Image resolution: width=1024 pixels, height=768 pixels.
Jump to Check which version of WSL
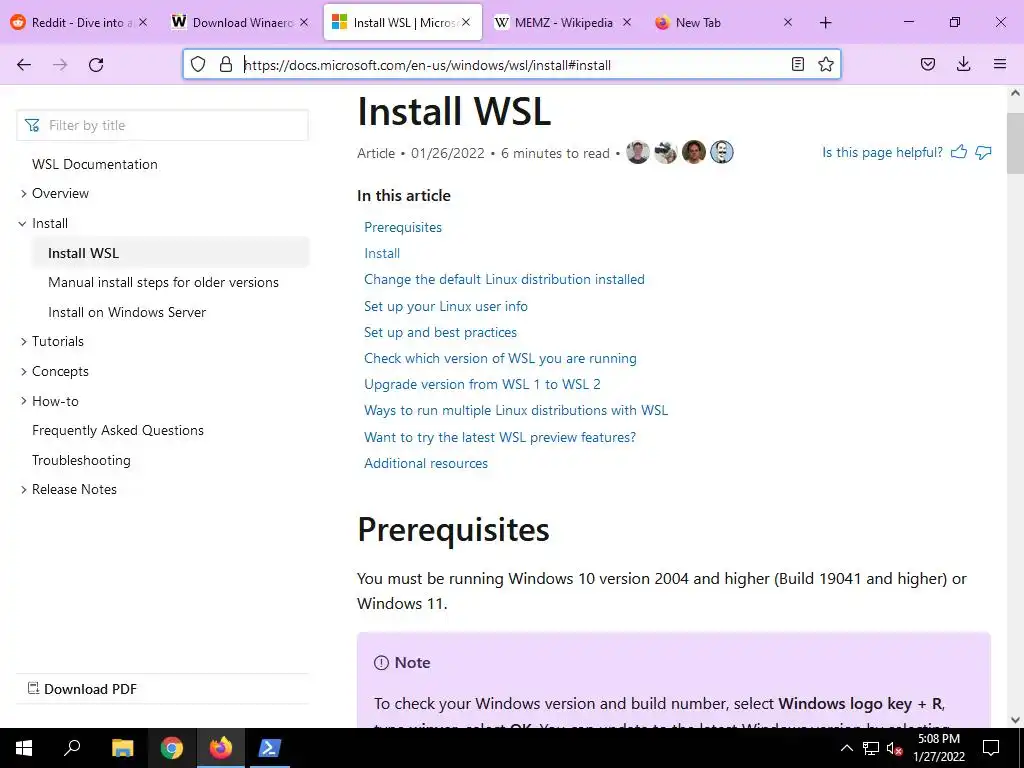[500, 359]
